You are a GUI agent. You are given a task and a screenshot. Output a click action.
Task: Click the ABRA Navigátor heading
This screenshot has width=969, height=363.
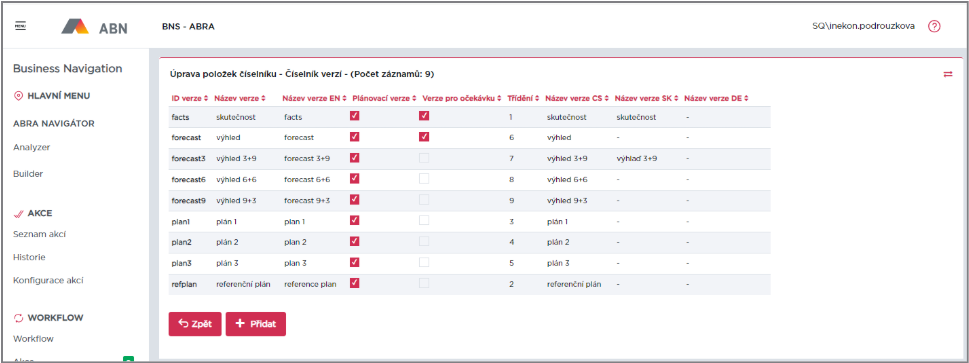(54, 124)
